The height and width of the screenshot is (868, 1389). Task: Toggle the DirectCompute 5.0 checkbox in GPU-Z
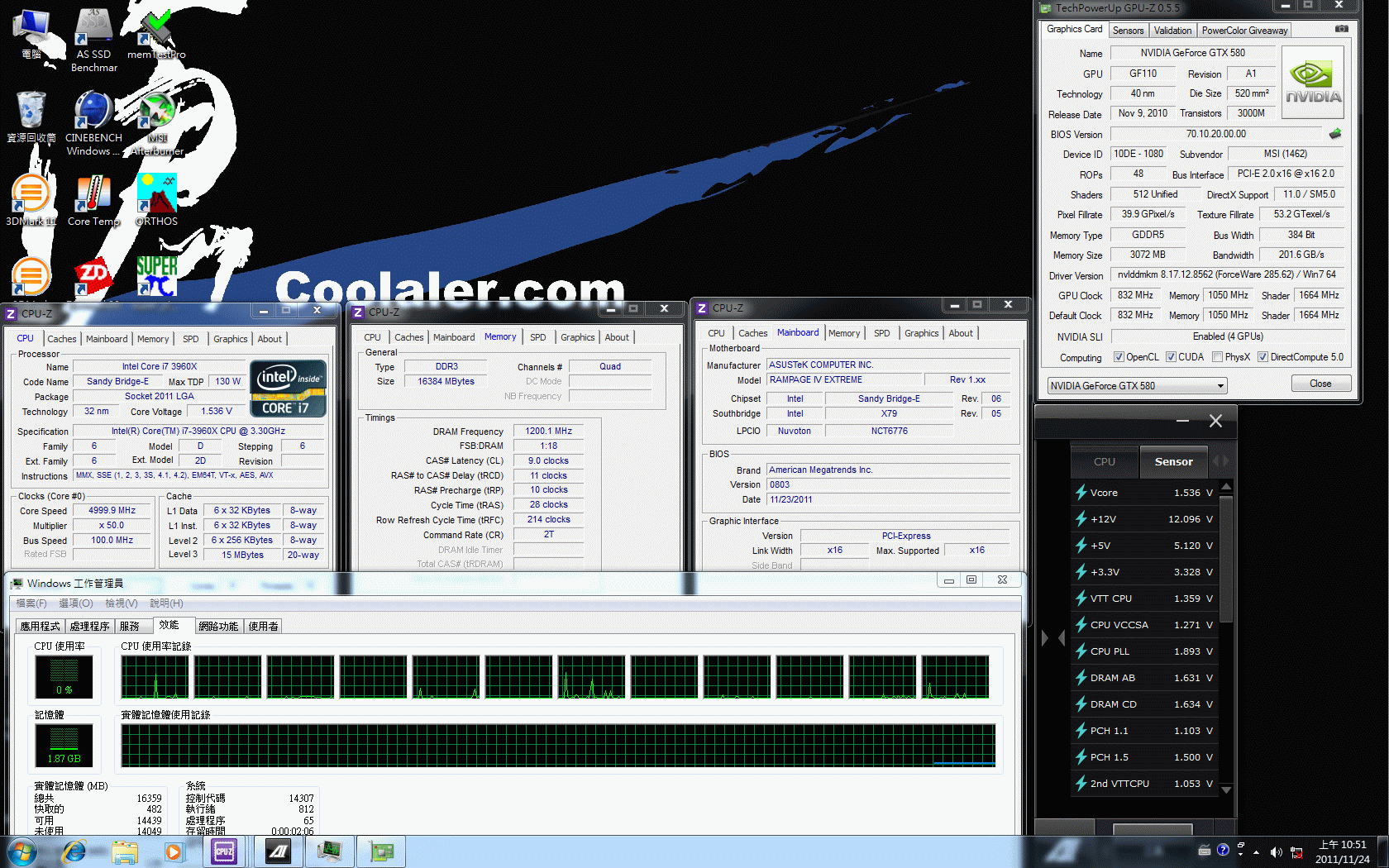(1263, 357)
